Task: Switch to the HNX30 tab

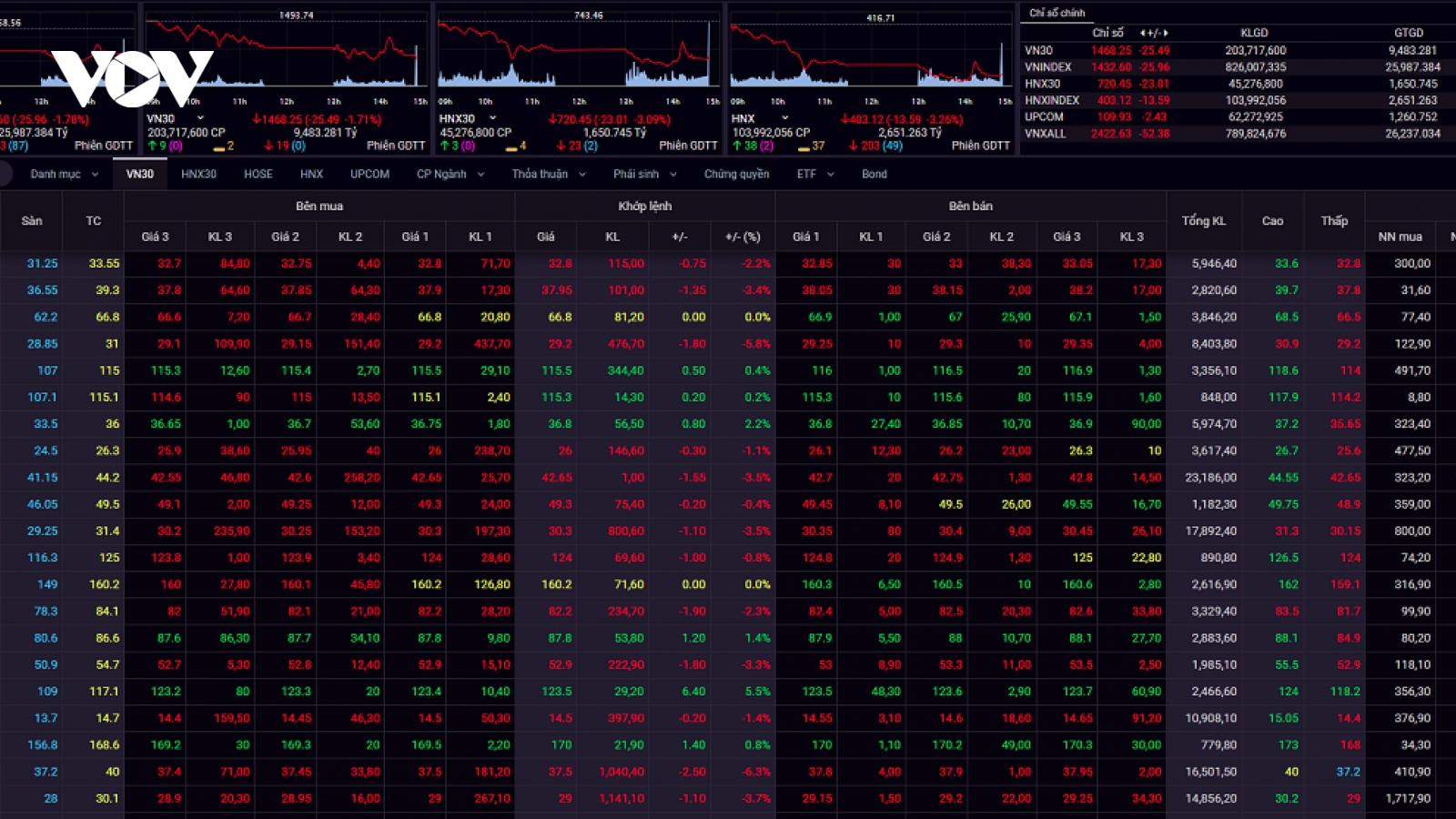Action: pyautogui.click(x=198, y=174)
